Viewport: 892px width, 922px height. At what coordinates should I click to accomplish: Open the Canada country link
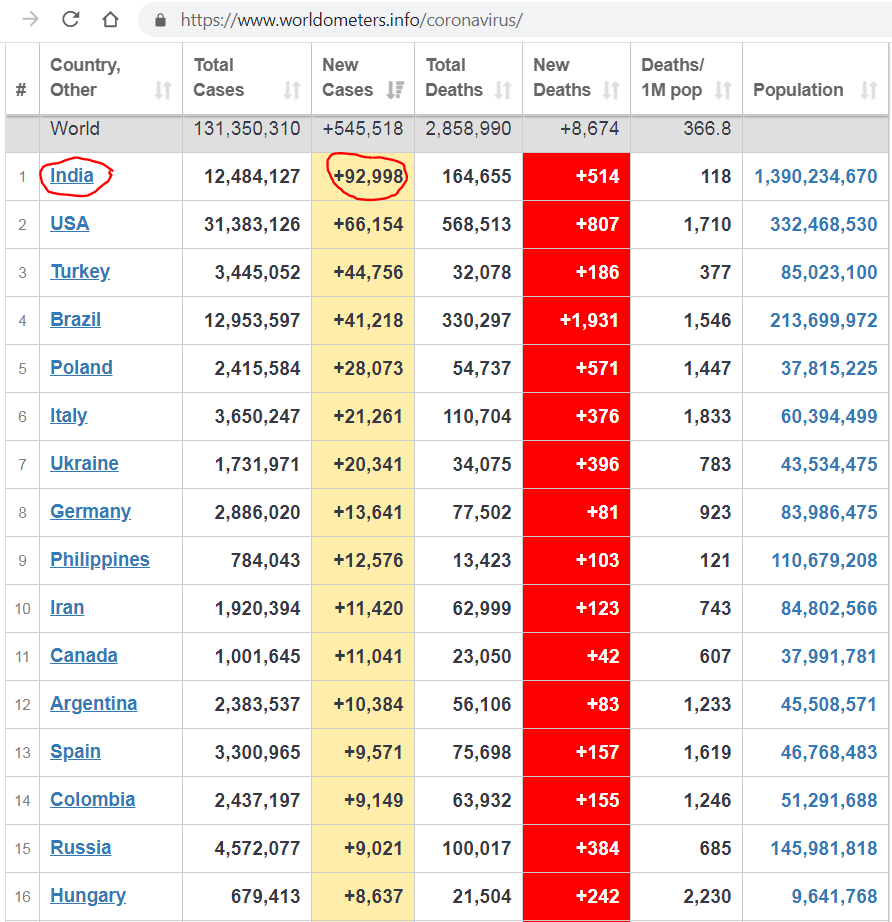[83, 656]
